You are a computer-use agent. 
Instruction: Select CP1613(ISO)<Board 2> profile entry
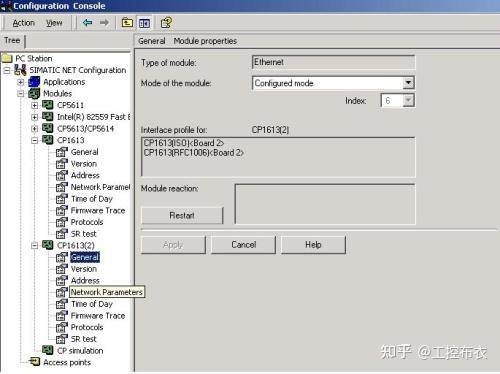[x=184, y=143]
